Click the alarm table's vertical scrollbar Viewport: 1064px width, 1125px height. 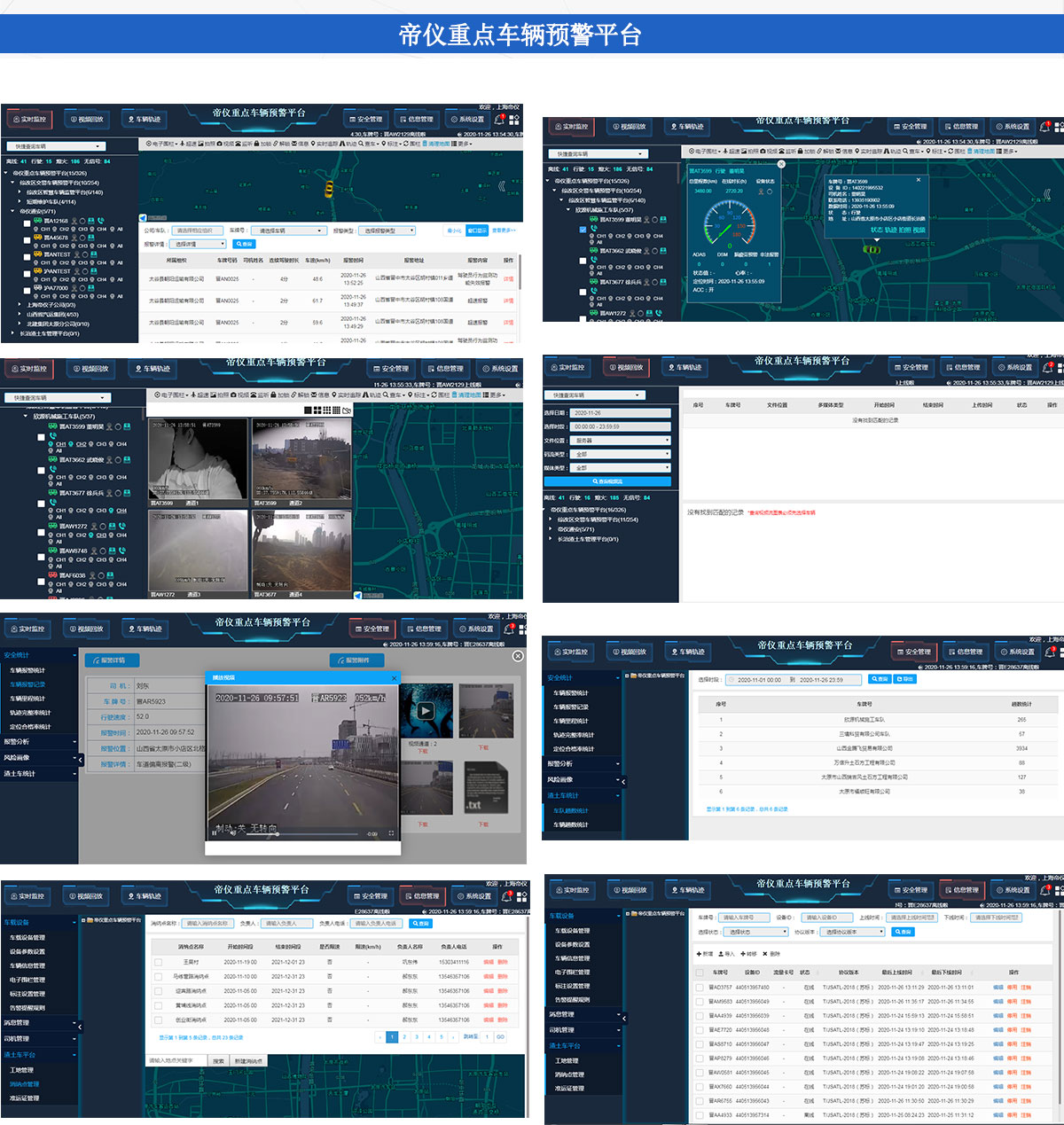click(x=520, y=271)
